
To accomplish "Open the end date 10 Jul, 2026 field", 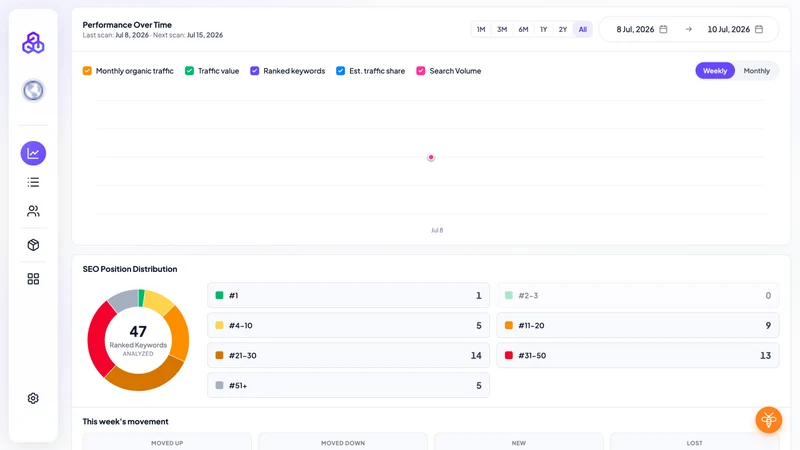I will 735,29.
